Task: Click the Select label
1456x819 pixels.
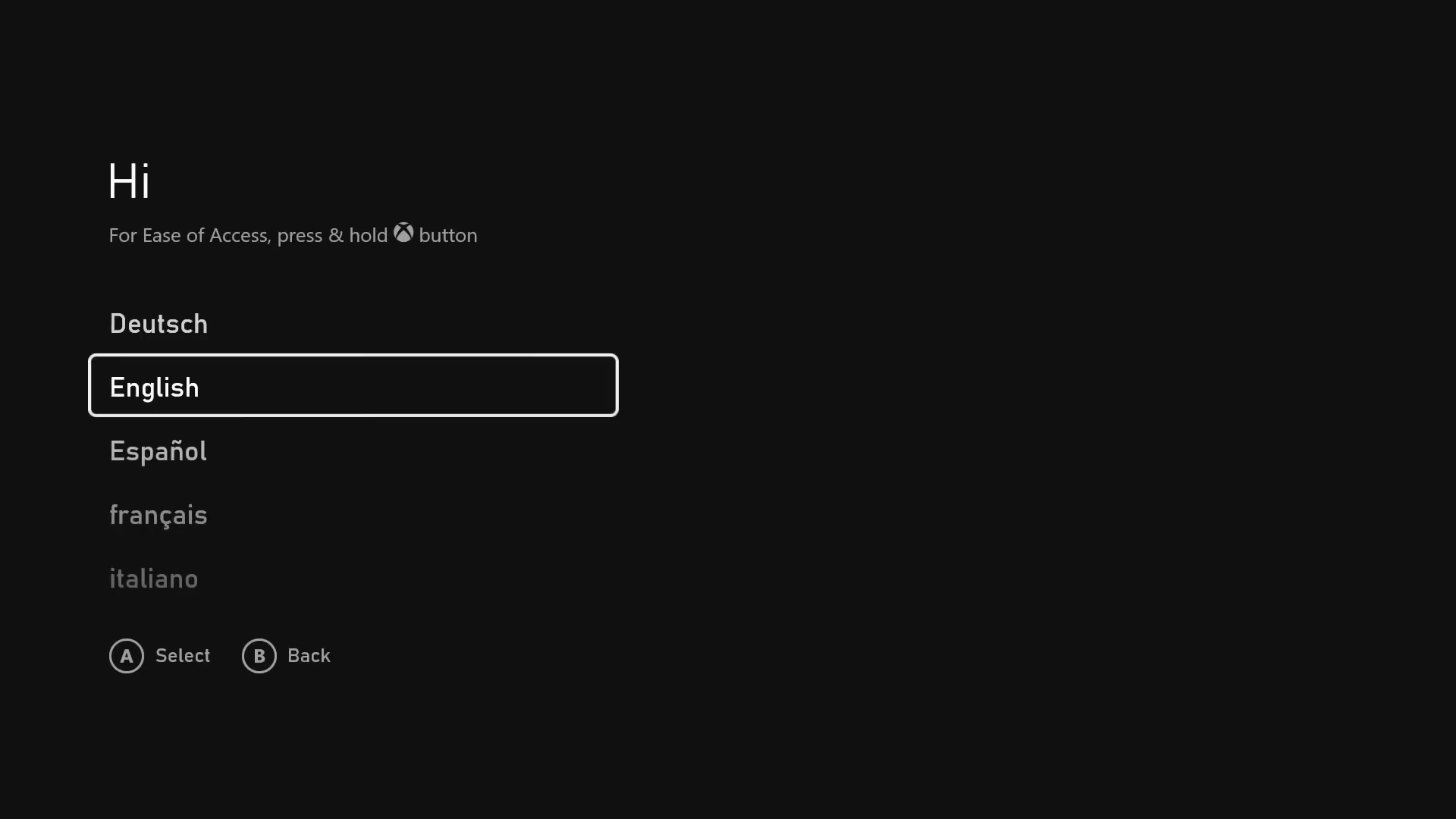Action: (x=183, y=656)
